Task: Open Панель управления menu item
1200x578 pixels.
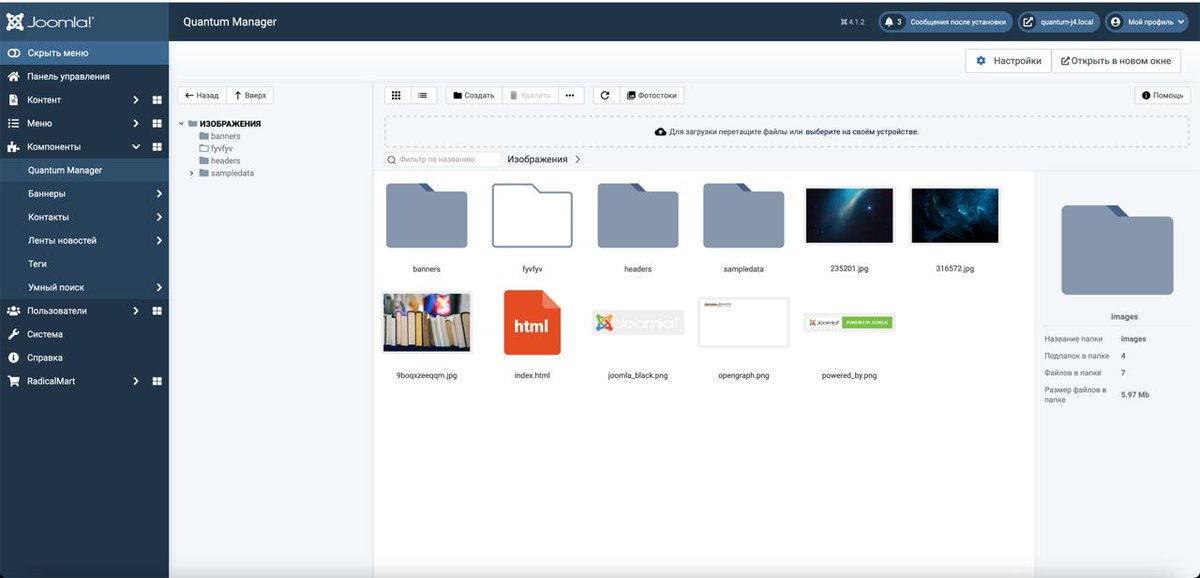Action: [x=69, y=76]
